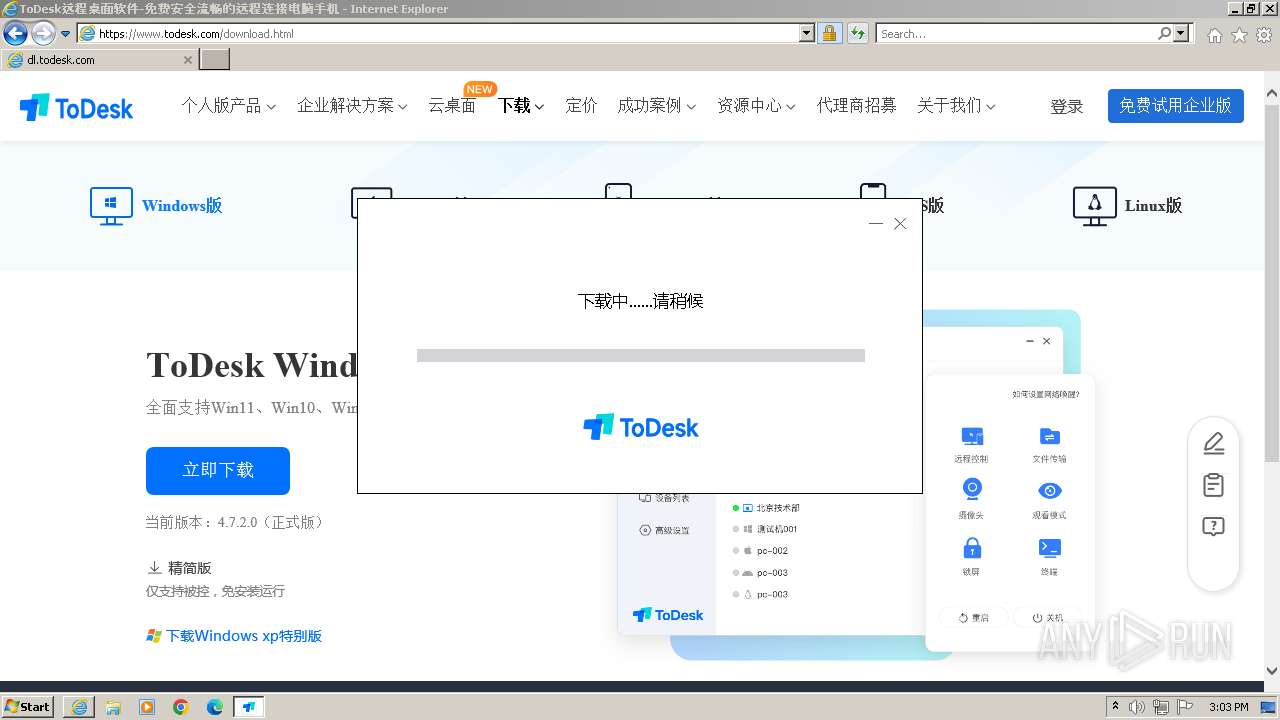Open the 定价 nav item

(x=581, y=105)
